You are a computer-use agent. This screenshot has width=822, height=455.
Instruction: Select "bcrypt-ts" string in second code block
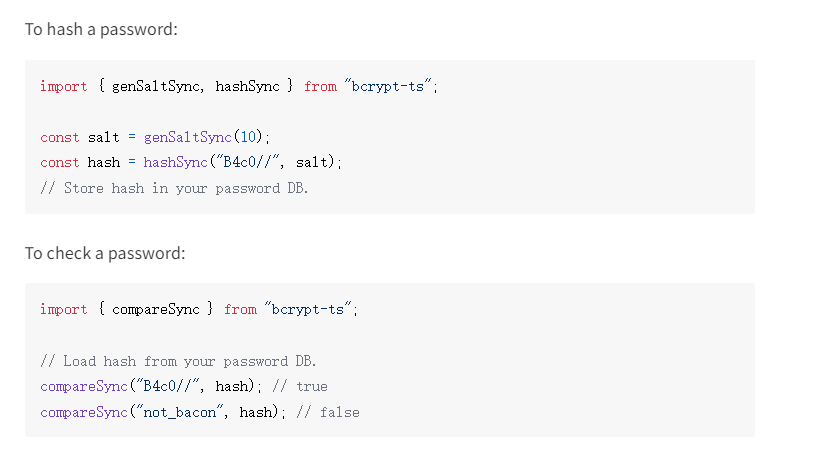(x=308, y=309)
